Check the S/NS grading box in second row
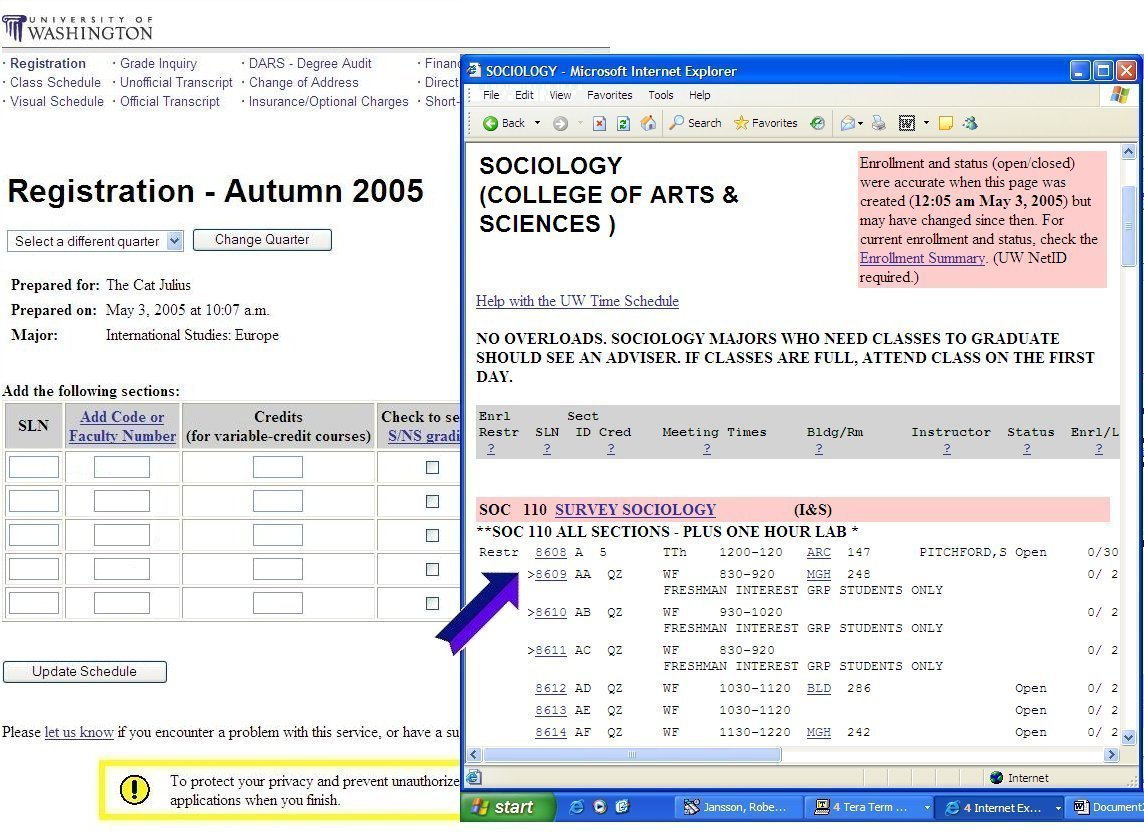The height and width of the screenshot is (832, 1144). tap(432, 501)
